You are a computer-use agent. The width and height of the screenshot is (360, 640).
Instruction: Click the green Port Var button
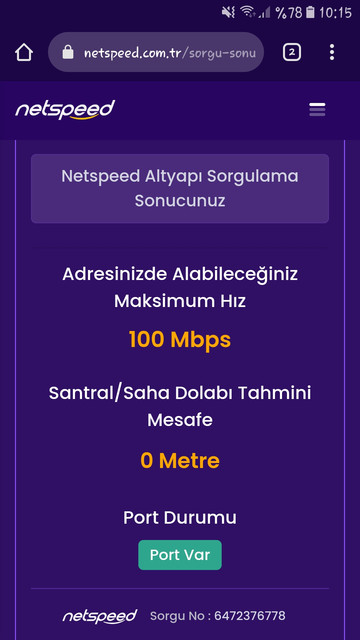180,555
